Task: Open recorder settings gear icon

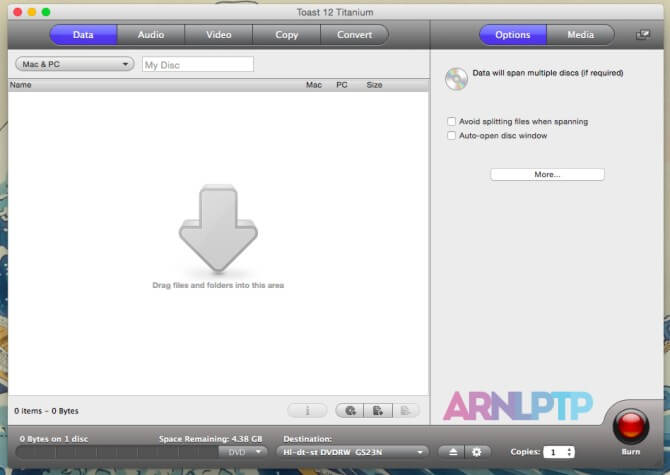Action: (477, 452)
